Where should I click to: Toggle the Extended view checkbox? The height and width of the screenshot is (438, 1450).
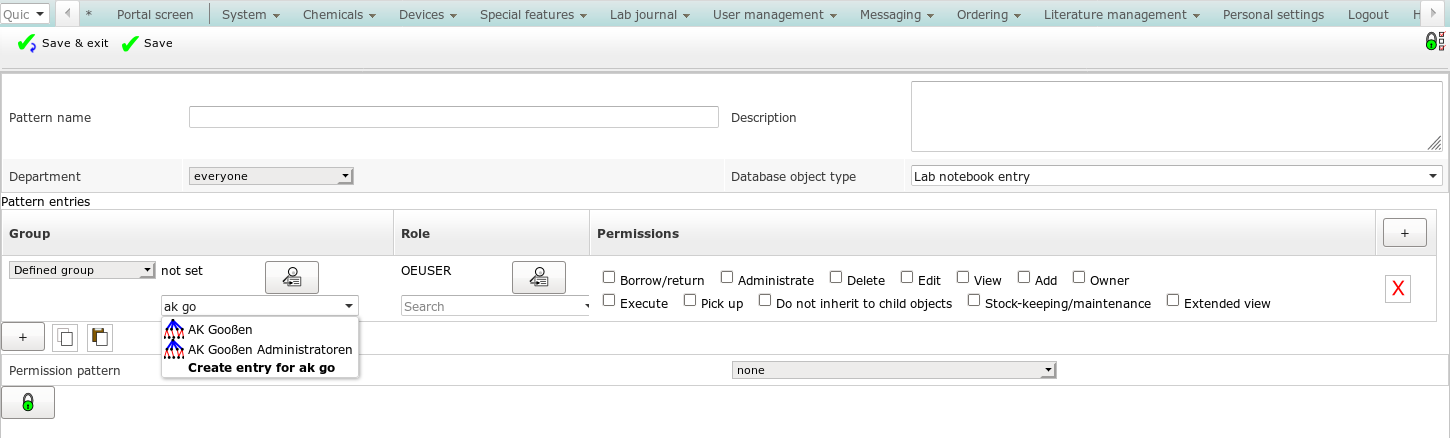(1173, 300)
